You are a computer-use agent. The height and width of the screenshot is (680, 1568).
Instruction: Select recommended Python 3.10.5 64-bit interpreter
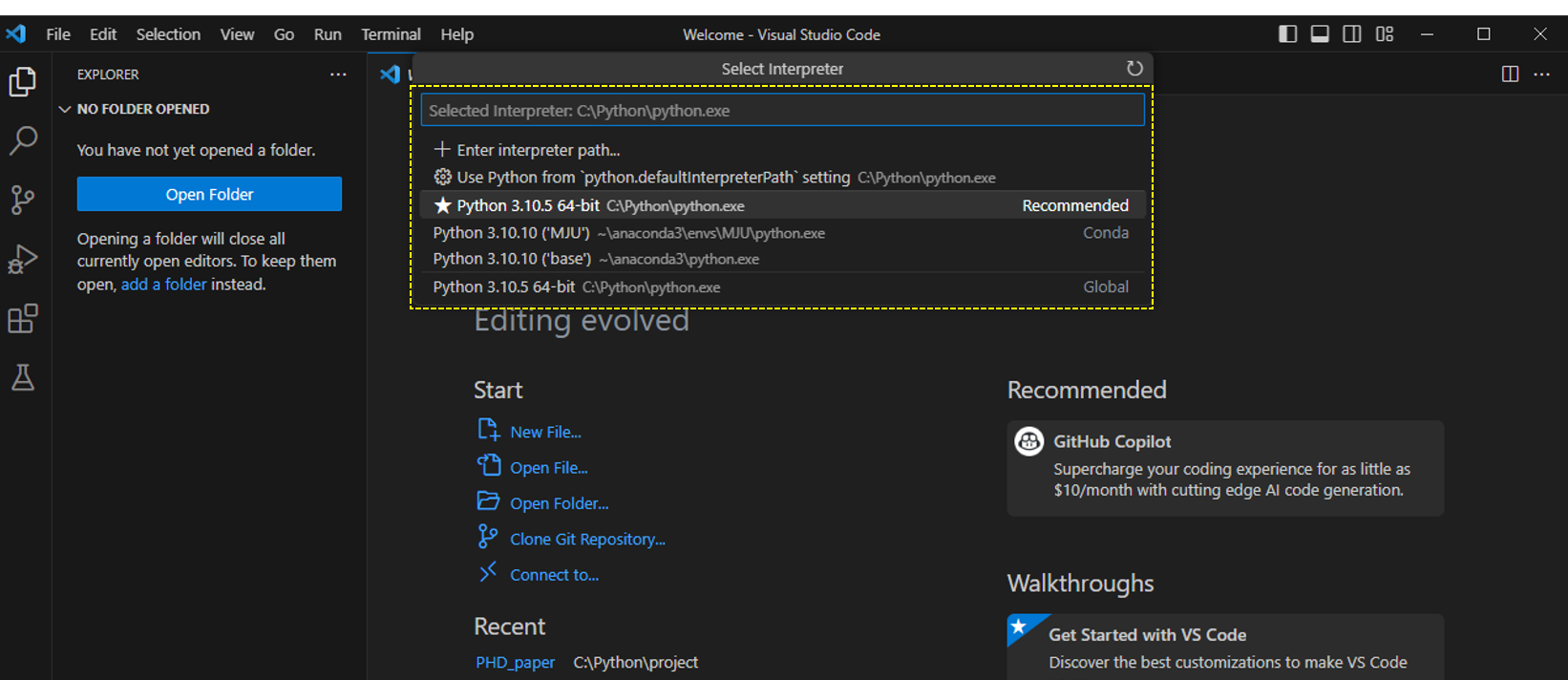tap(782, 205)
